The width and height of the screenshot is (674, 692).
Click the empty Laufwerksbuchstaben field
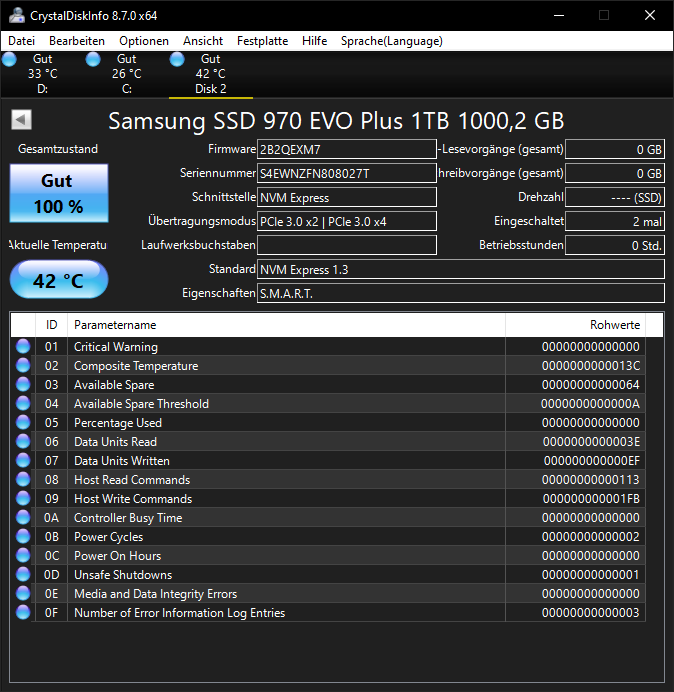pos(347,245)
